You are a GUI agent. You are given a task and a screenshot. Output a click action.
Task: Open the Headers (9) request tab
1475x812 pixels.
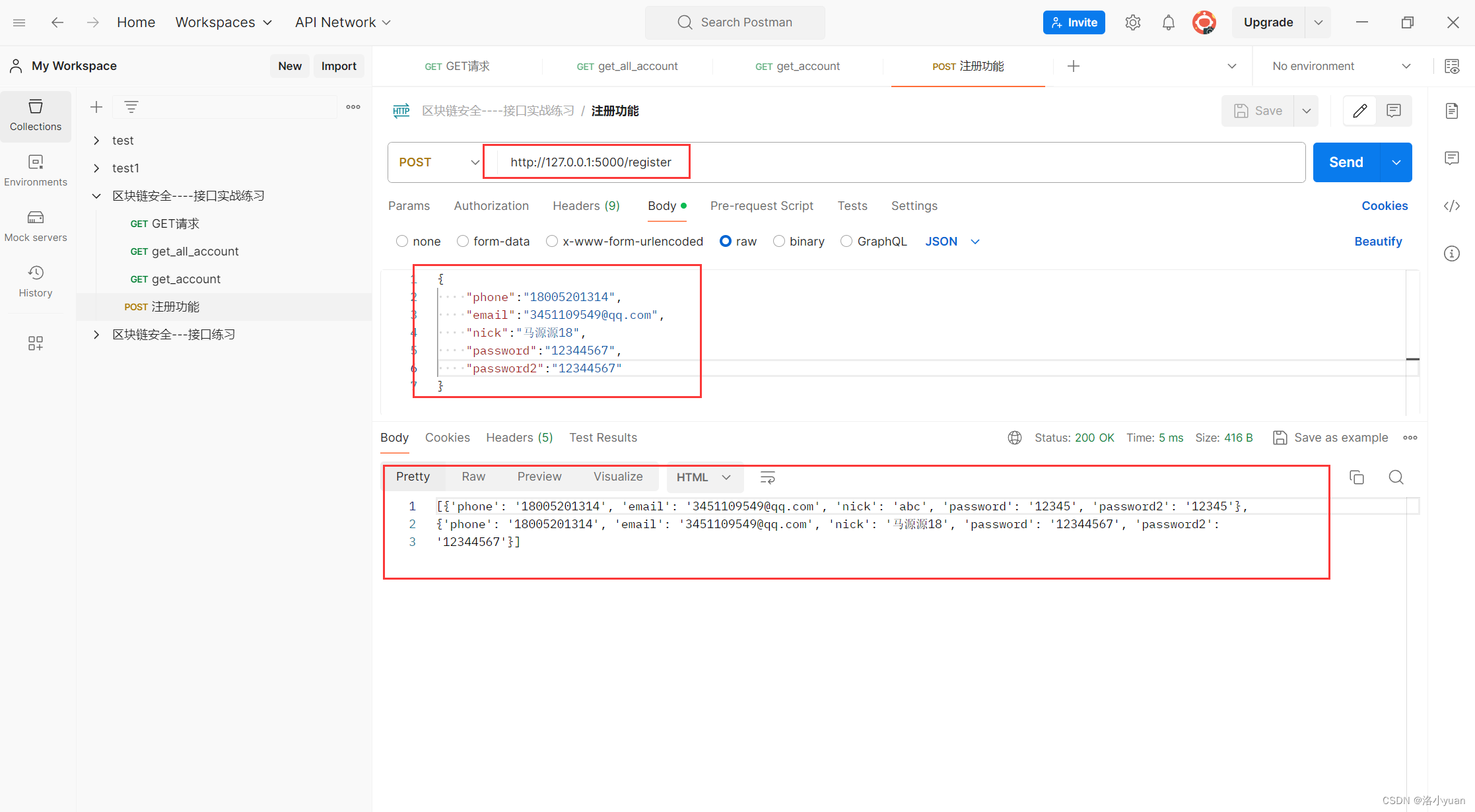pos(586,206)
